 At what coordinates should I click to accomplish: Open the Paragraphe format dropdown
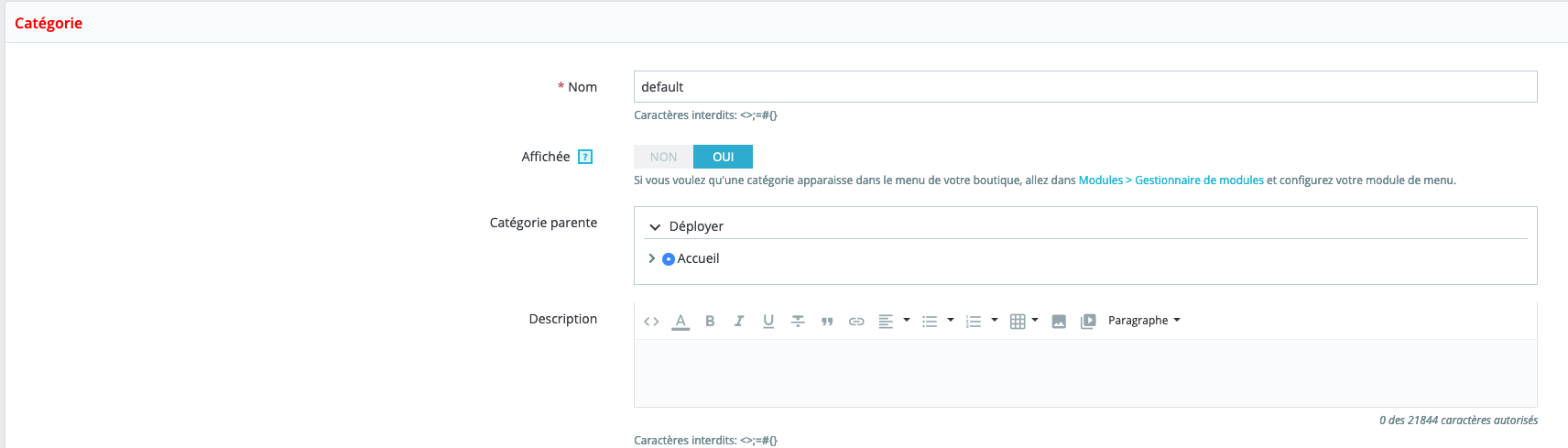(1144, 321)
